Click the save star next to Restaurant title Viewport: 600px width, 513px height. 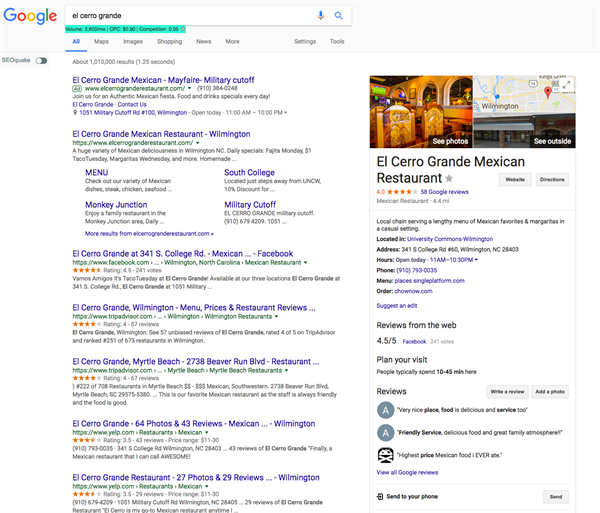449,178
